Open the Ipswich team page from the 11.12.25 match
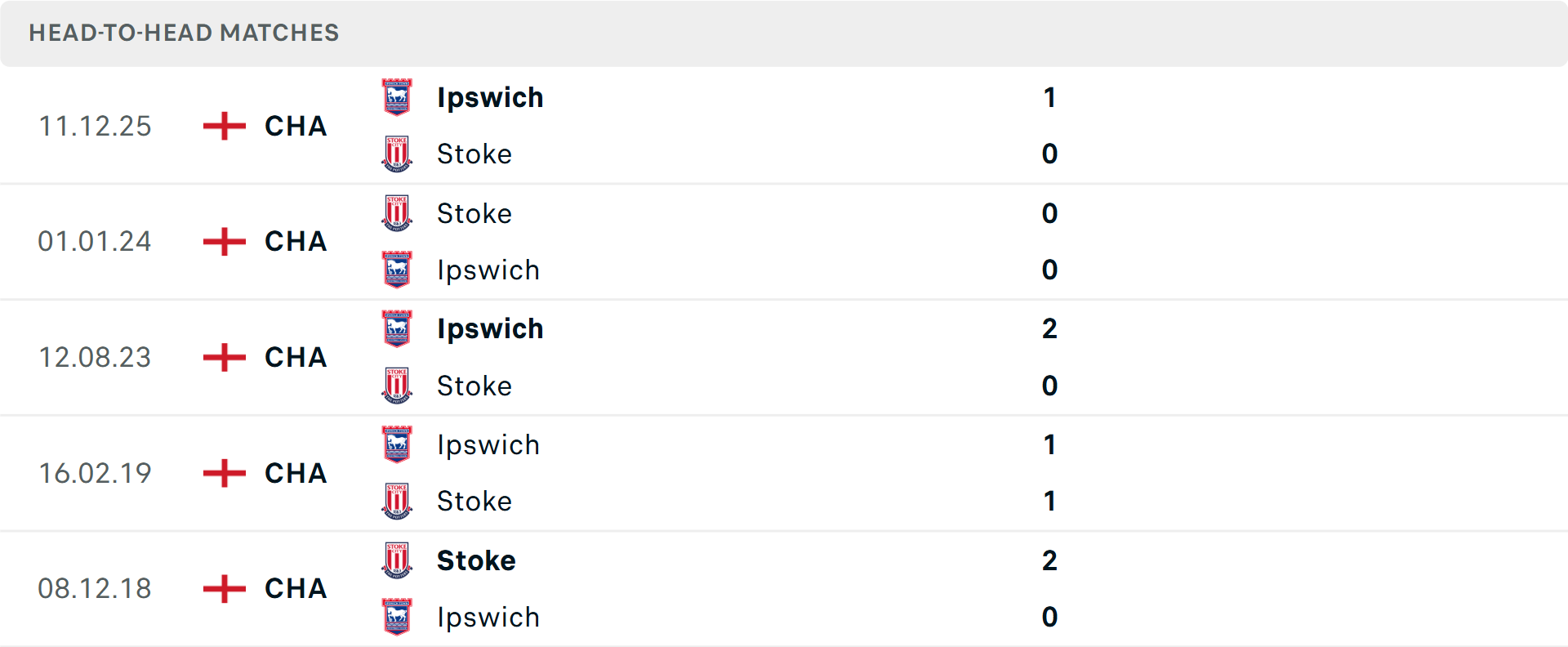1568x647 pixels. point(490,97)
